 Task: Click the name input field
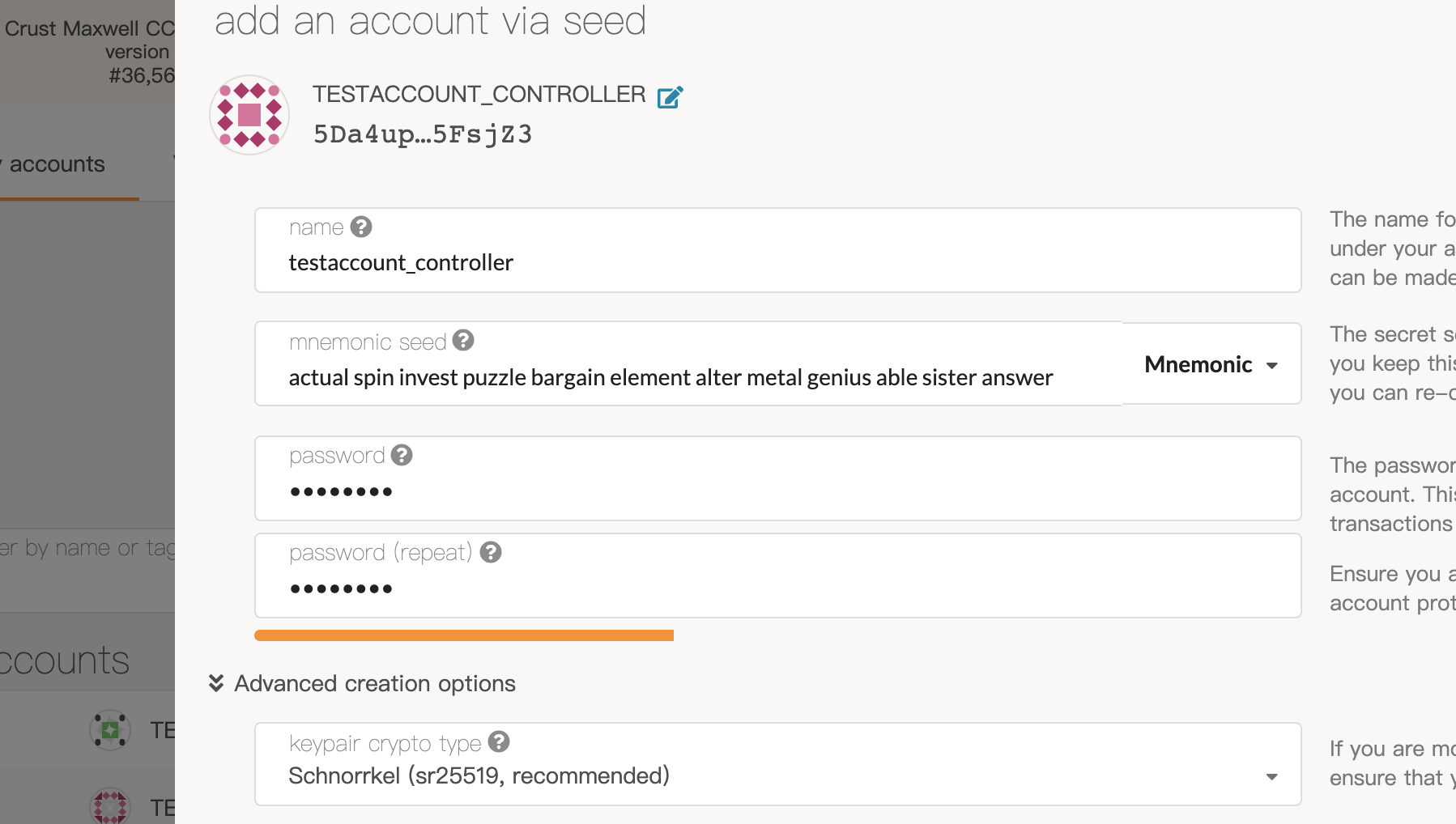coord(777,263)
